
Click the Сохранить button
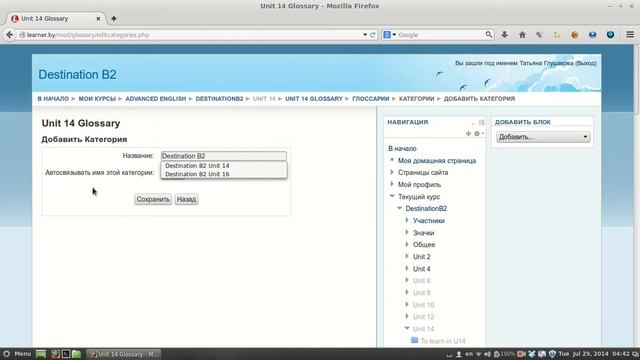(153, 199)
